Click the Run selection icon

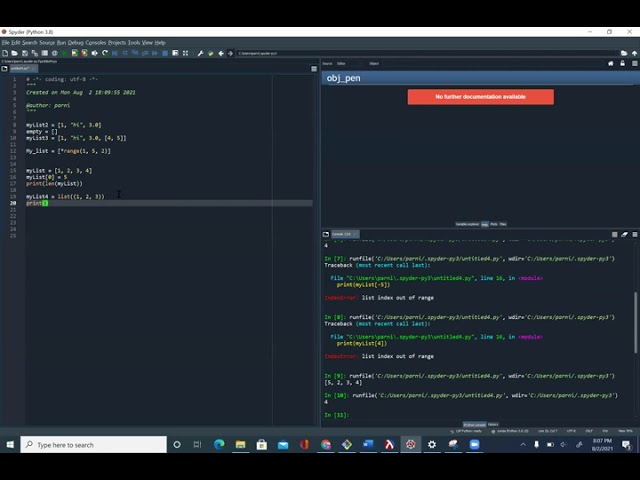pyautogui.click(x=95, y=53)
